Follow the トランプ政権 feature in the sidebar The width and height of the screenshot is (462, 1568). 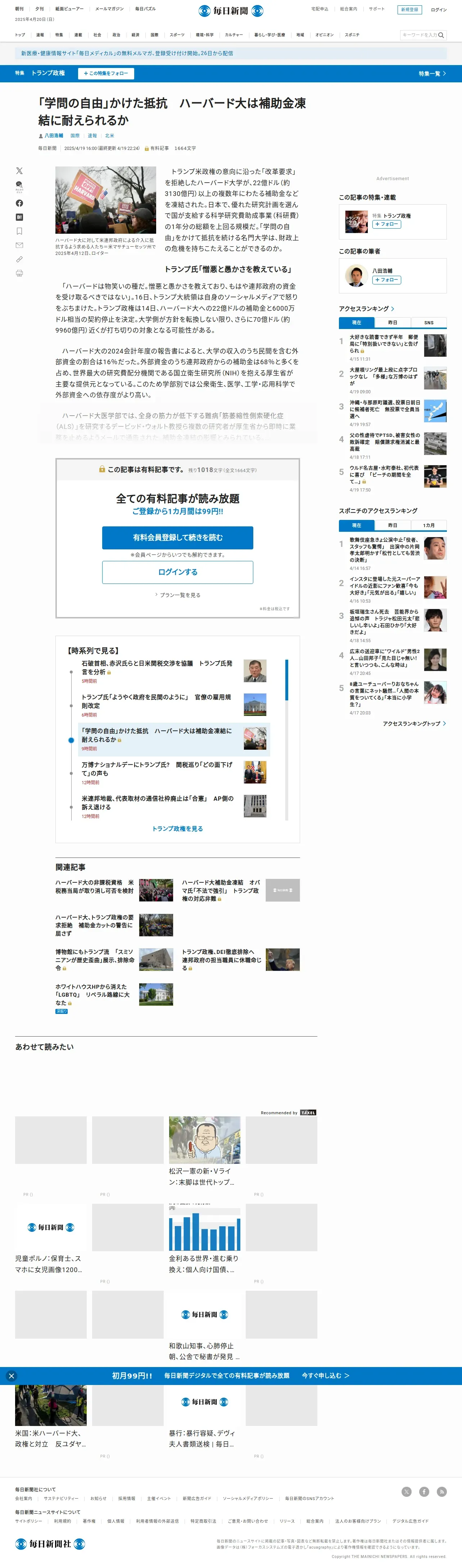pyautogui.click(x=386, y=225)
